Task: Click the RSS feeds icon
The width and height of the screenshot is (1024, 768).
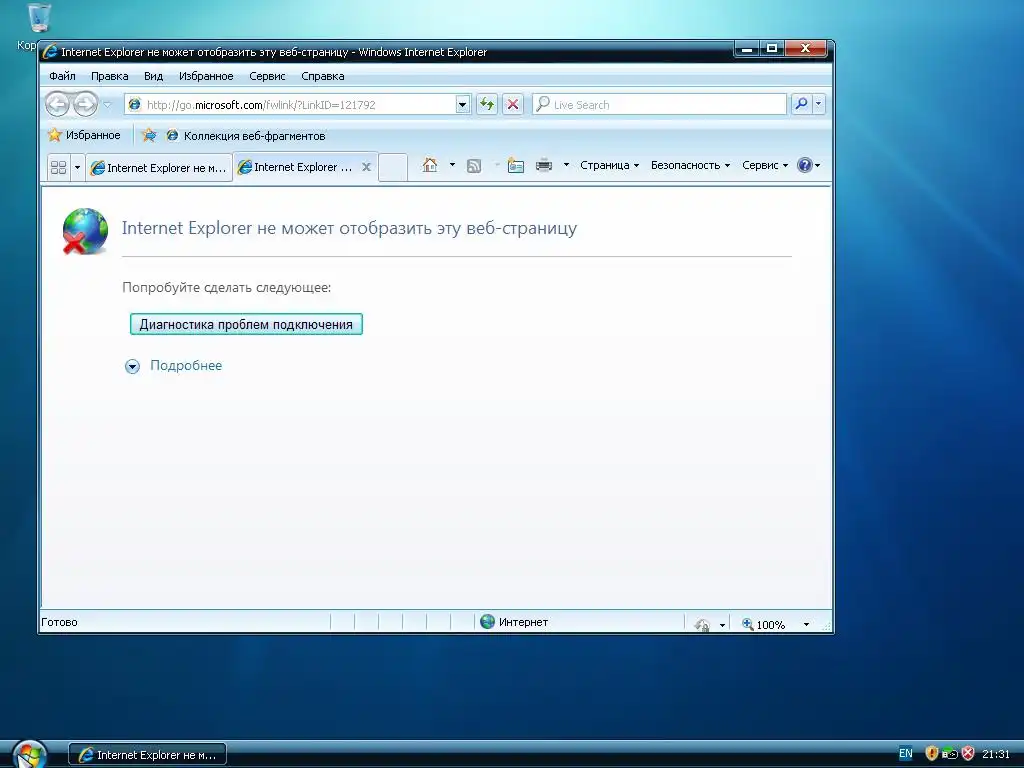Action: pyautogui.click(x=474, y=166)
